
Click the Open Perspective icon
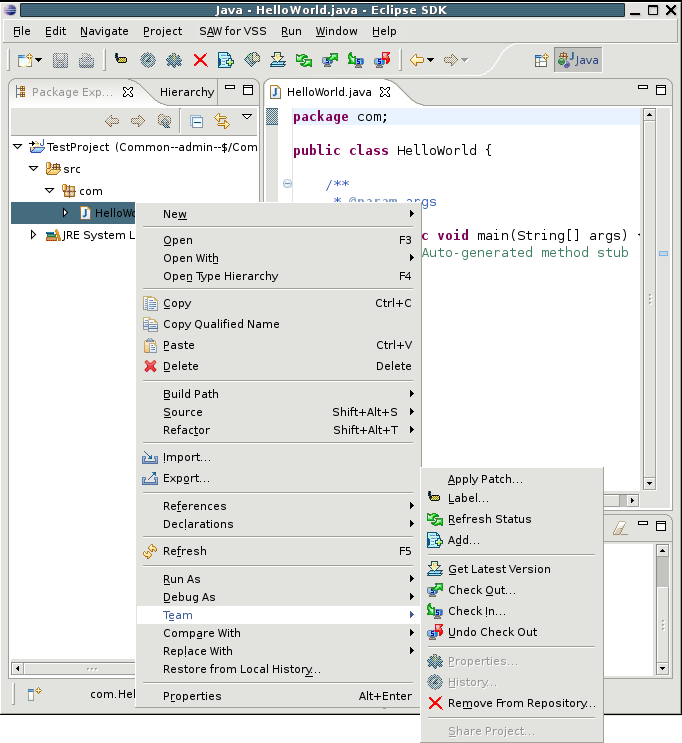click(x=541, y=60)
